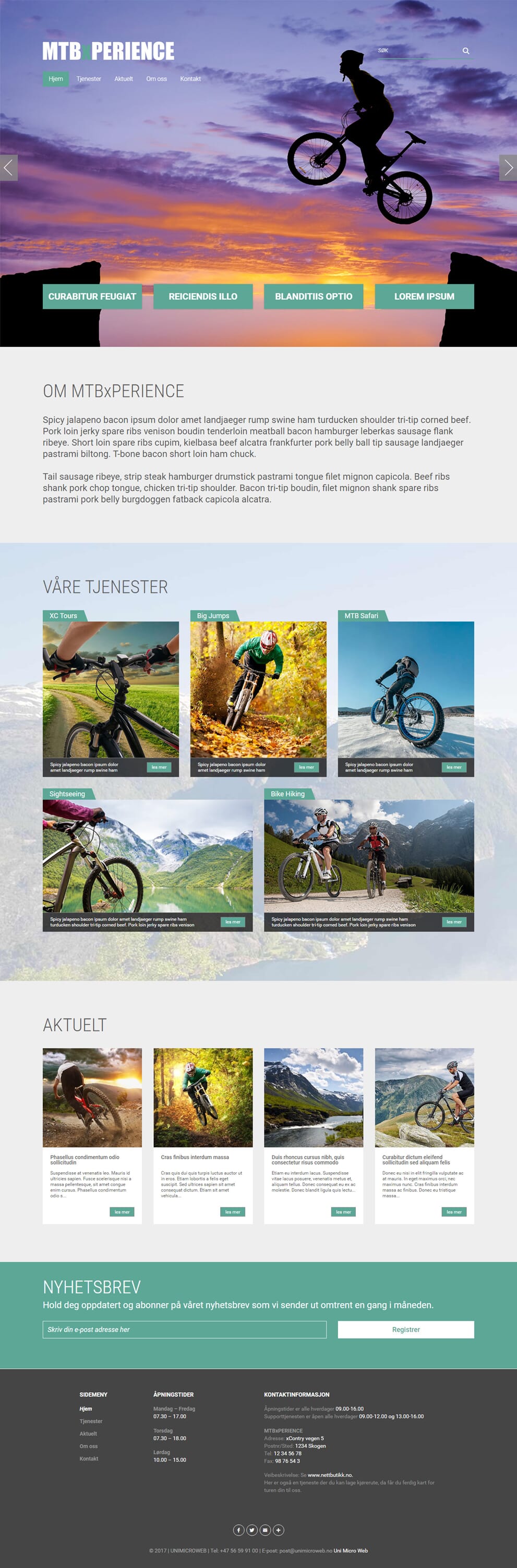
Task: Follow the www.nettbutikk.no link
Action: click(330, 1475)
